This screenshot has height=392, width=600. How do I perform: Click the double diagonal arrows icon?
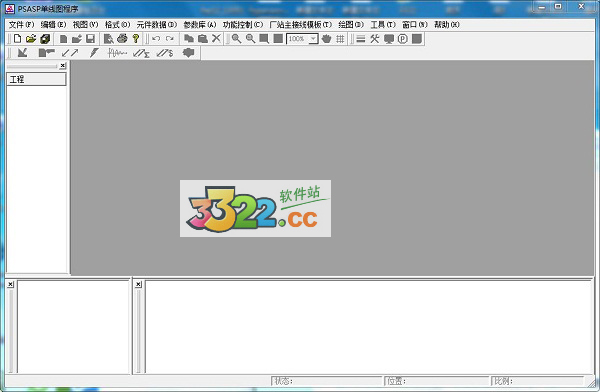70,52
